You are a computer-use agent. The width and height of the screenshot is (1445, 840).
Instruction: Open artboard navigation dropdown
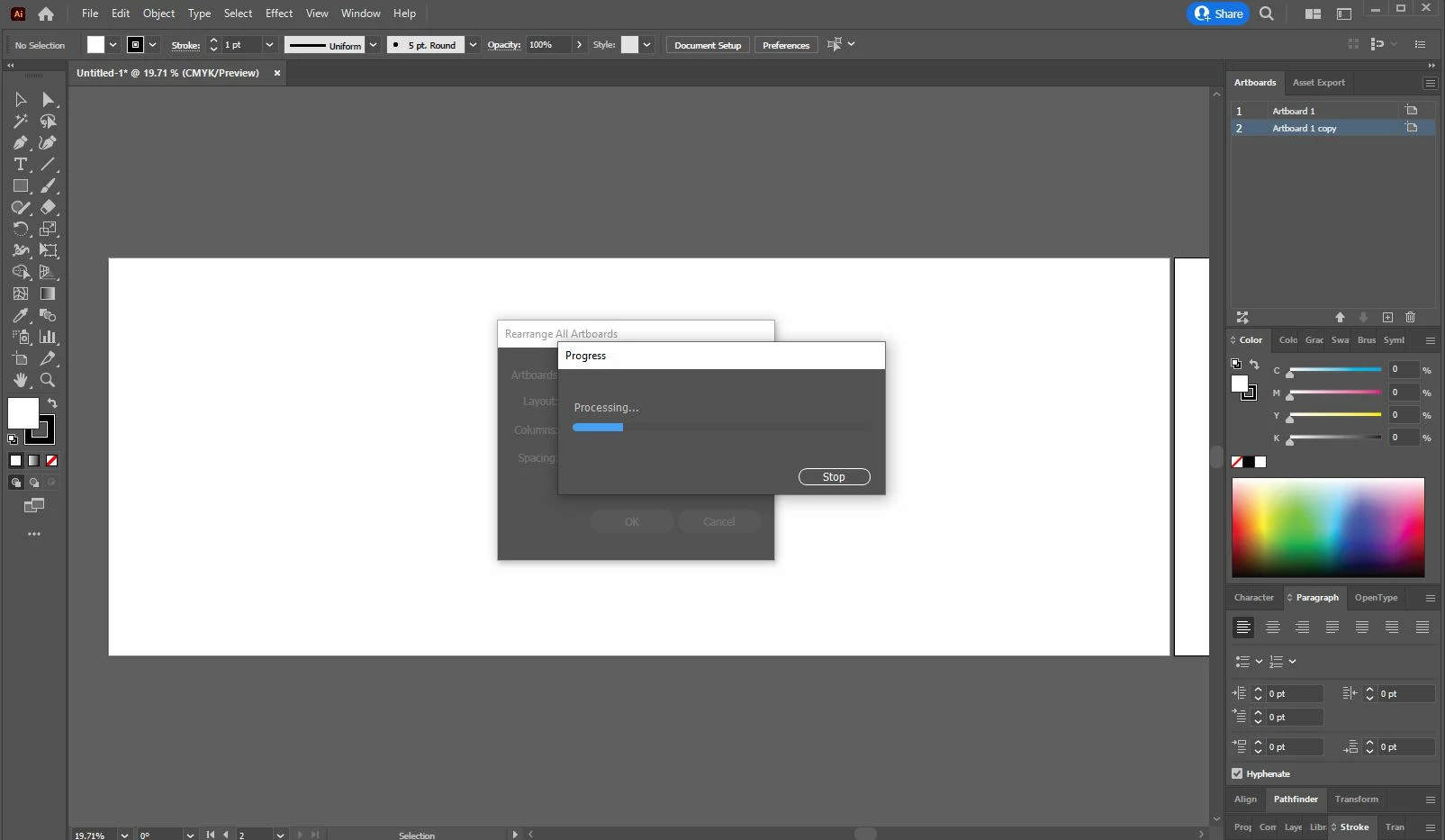280,835
